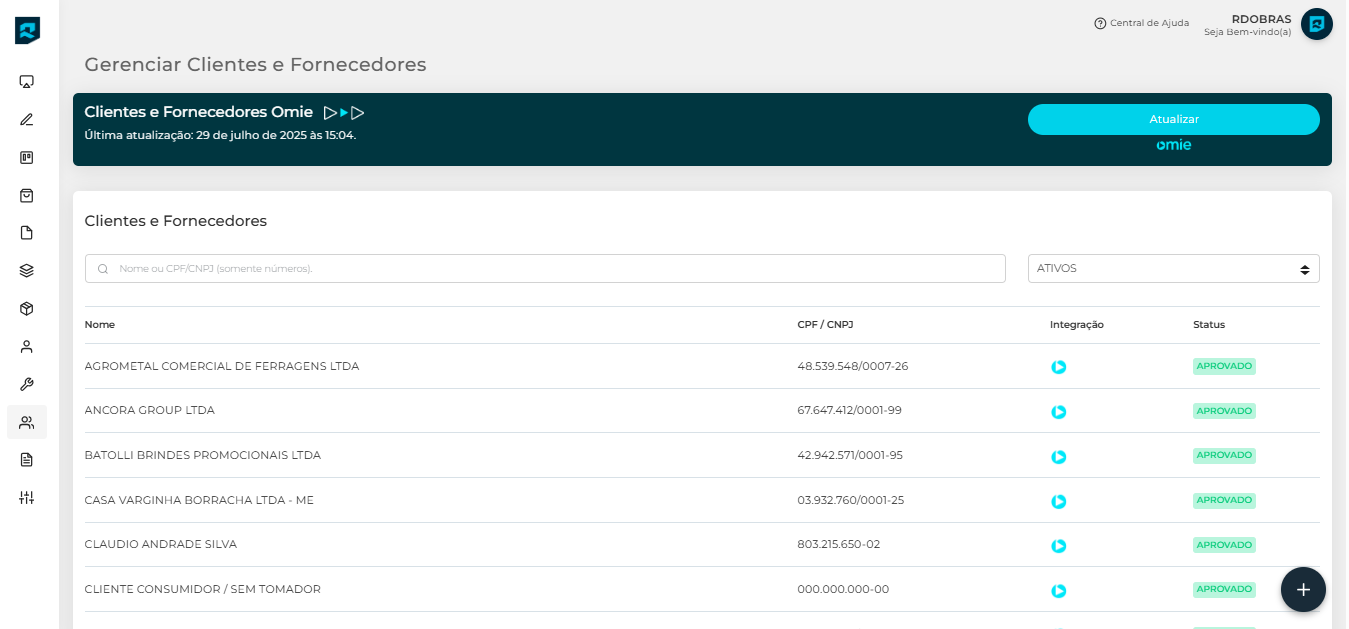This screenshot has width=1349, height=629.
Task: Expand the ATIVOS status filter dropdown
Action: 1173,269
